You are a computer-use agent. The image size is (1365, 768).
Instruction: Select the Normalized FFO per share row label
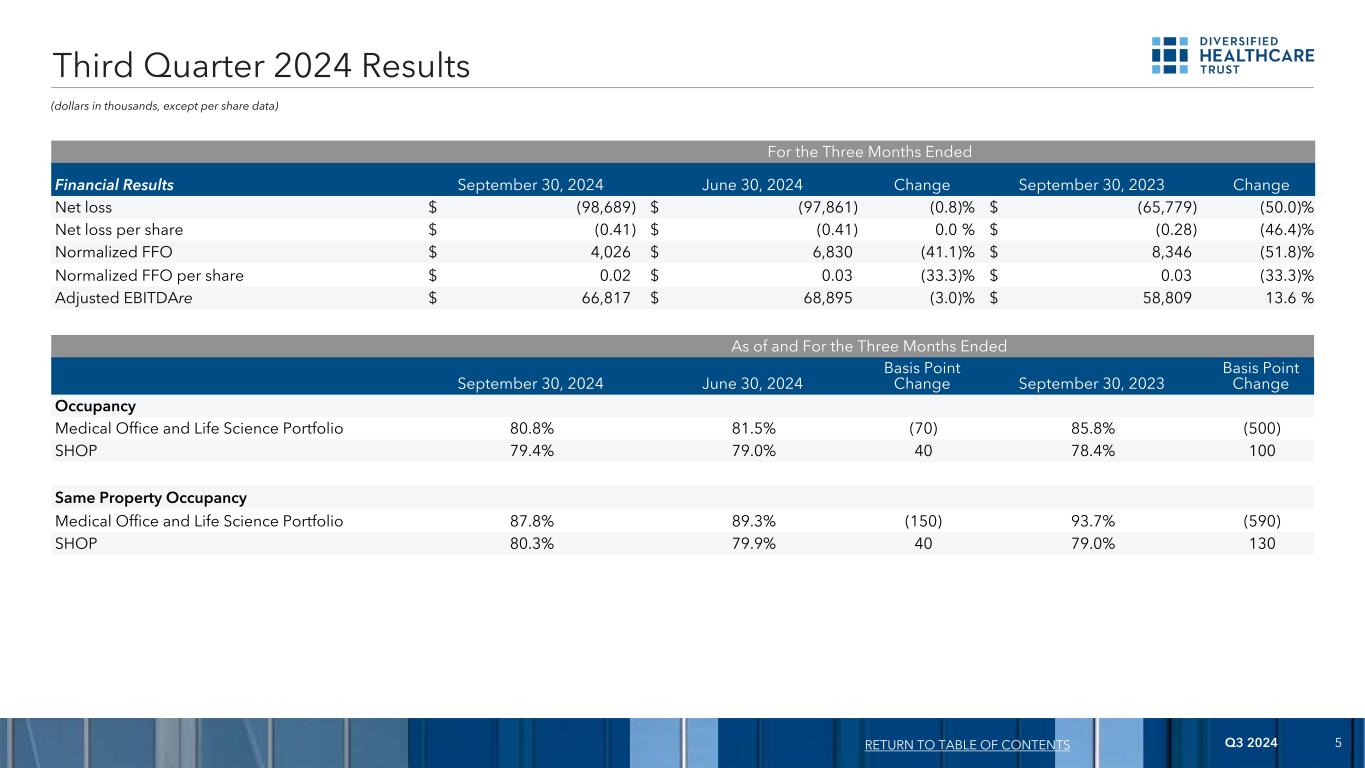coord(147,275)
